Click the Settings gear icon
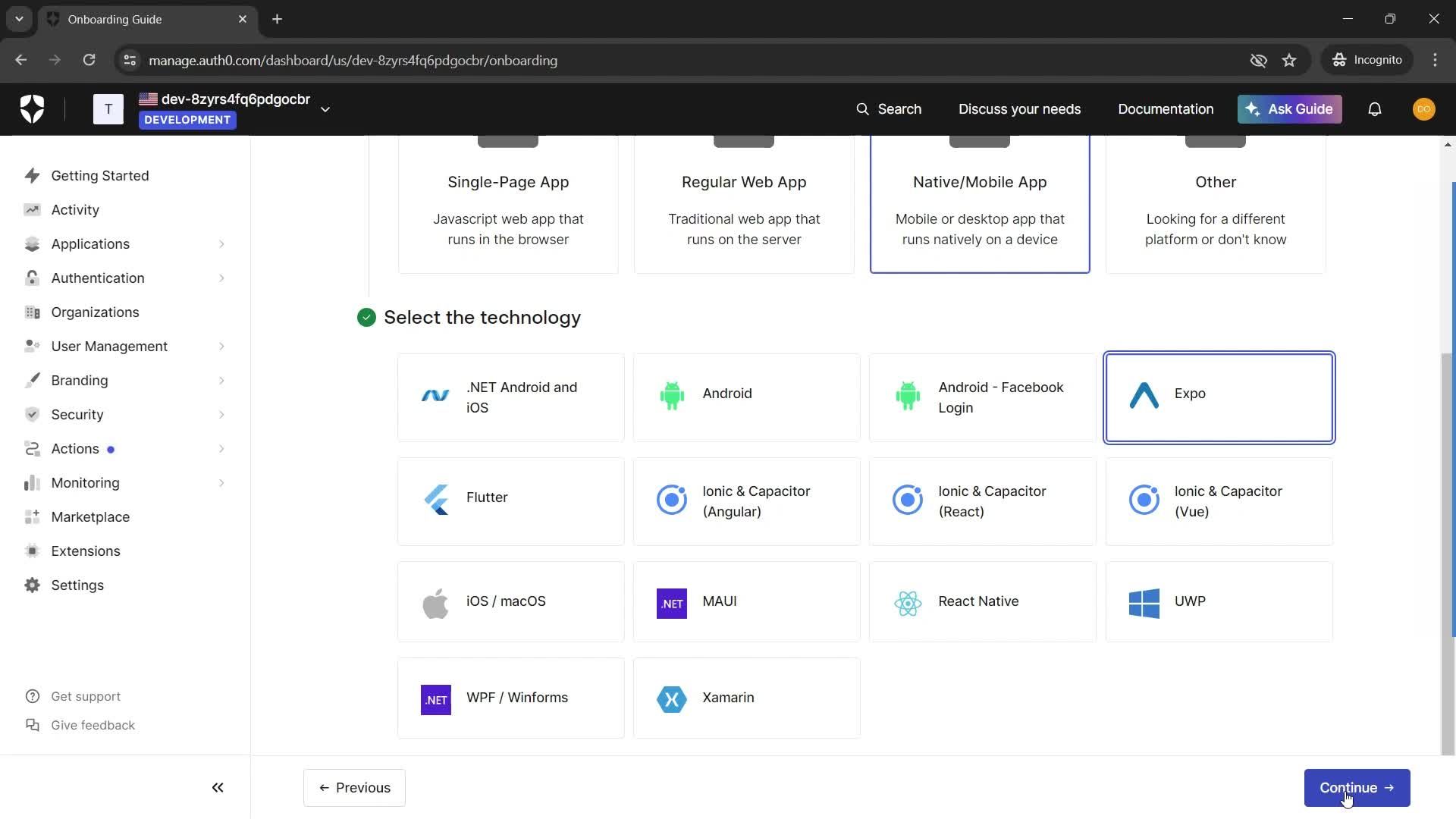 click(x=32, y=585)
